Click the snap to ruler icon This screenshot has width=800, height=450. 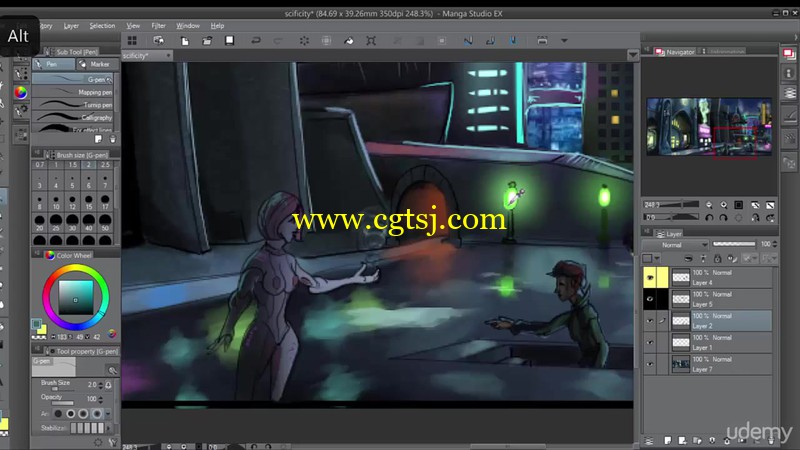click(468, 40)
